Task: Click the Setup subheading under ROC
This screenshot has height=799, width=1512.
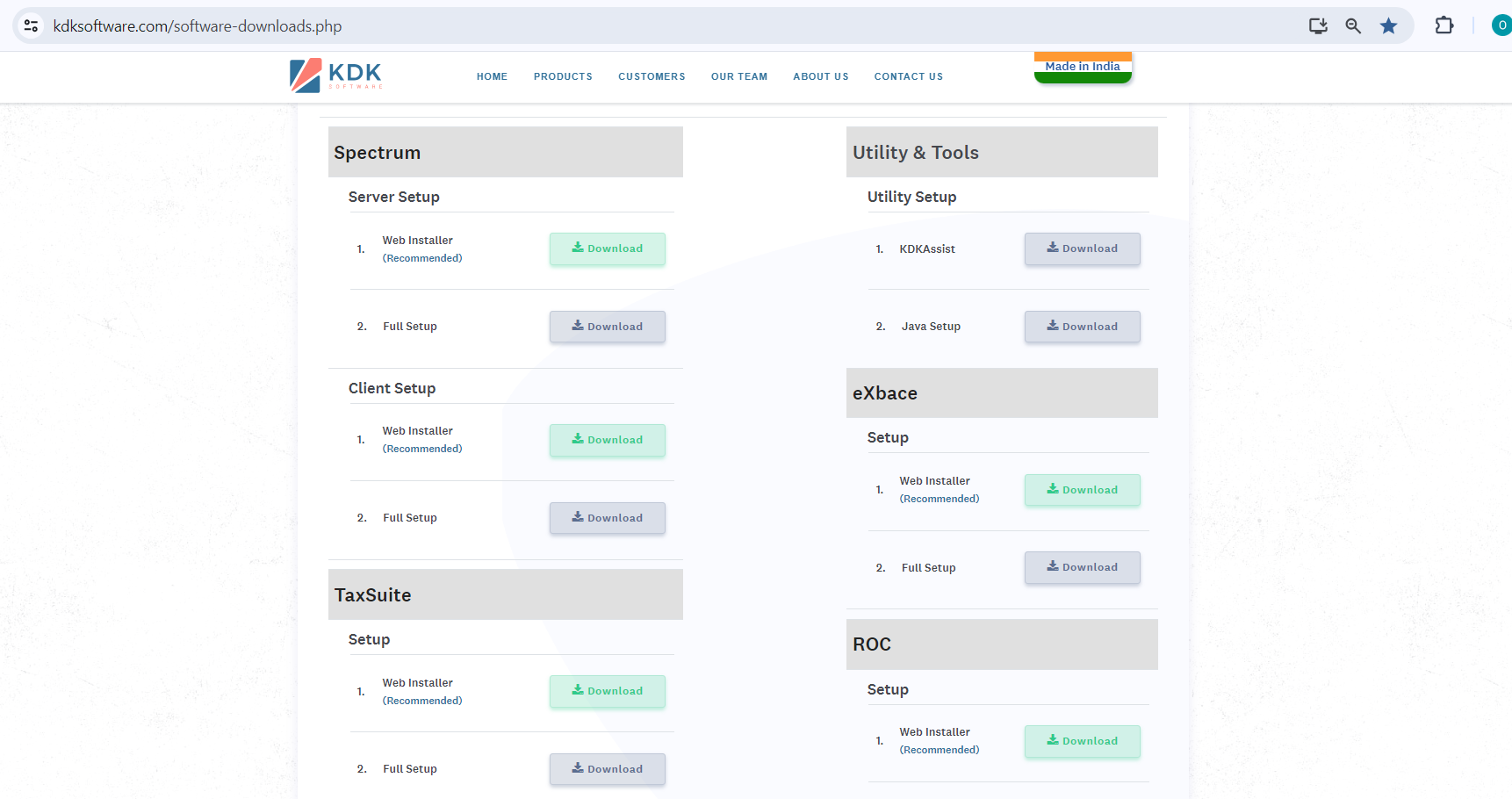Action: (888, 689)
